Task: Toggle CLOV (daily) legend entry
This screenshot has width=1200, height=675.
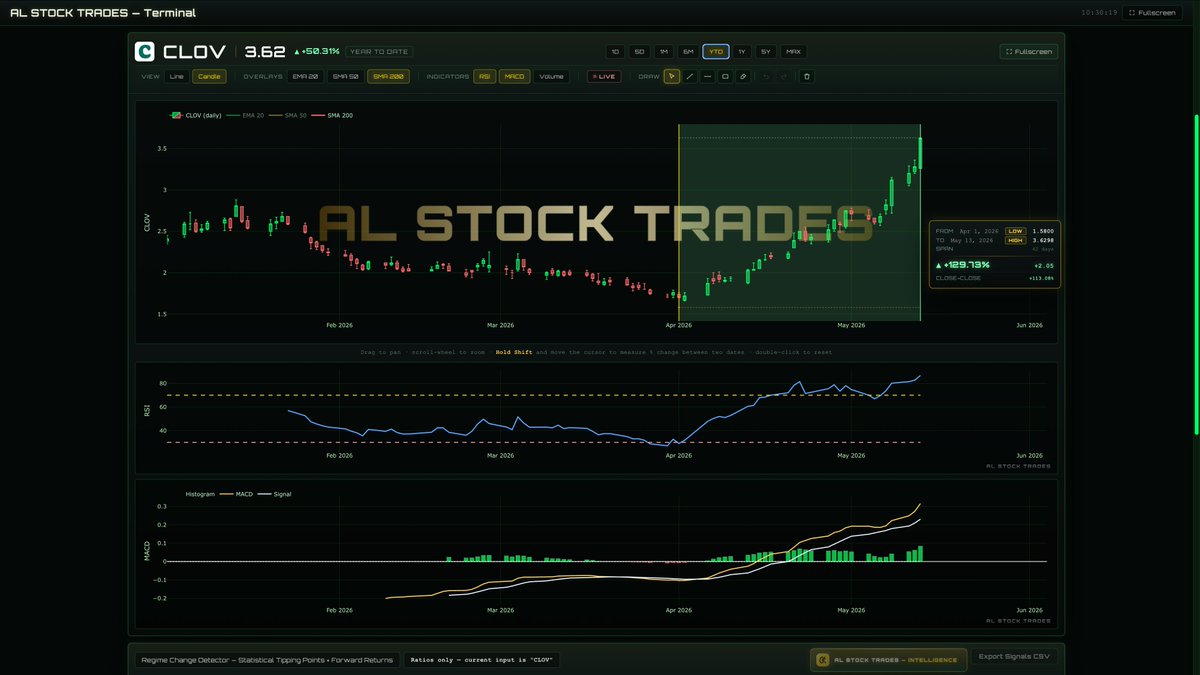Action: click(196, 115)
